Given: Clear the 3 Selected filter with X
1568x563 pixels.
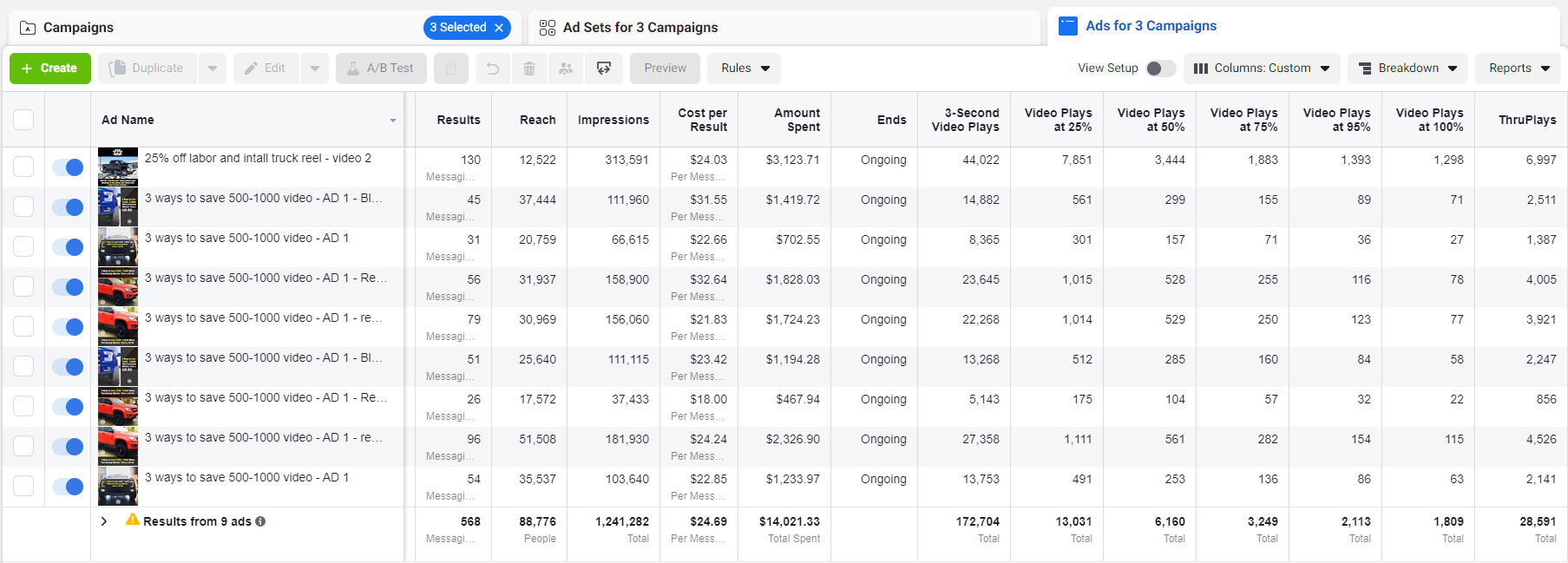Looking at the screenshot, I should [499, 28].
